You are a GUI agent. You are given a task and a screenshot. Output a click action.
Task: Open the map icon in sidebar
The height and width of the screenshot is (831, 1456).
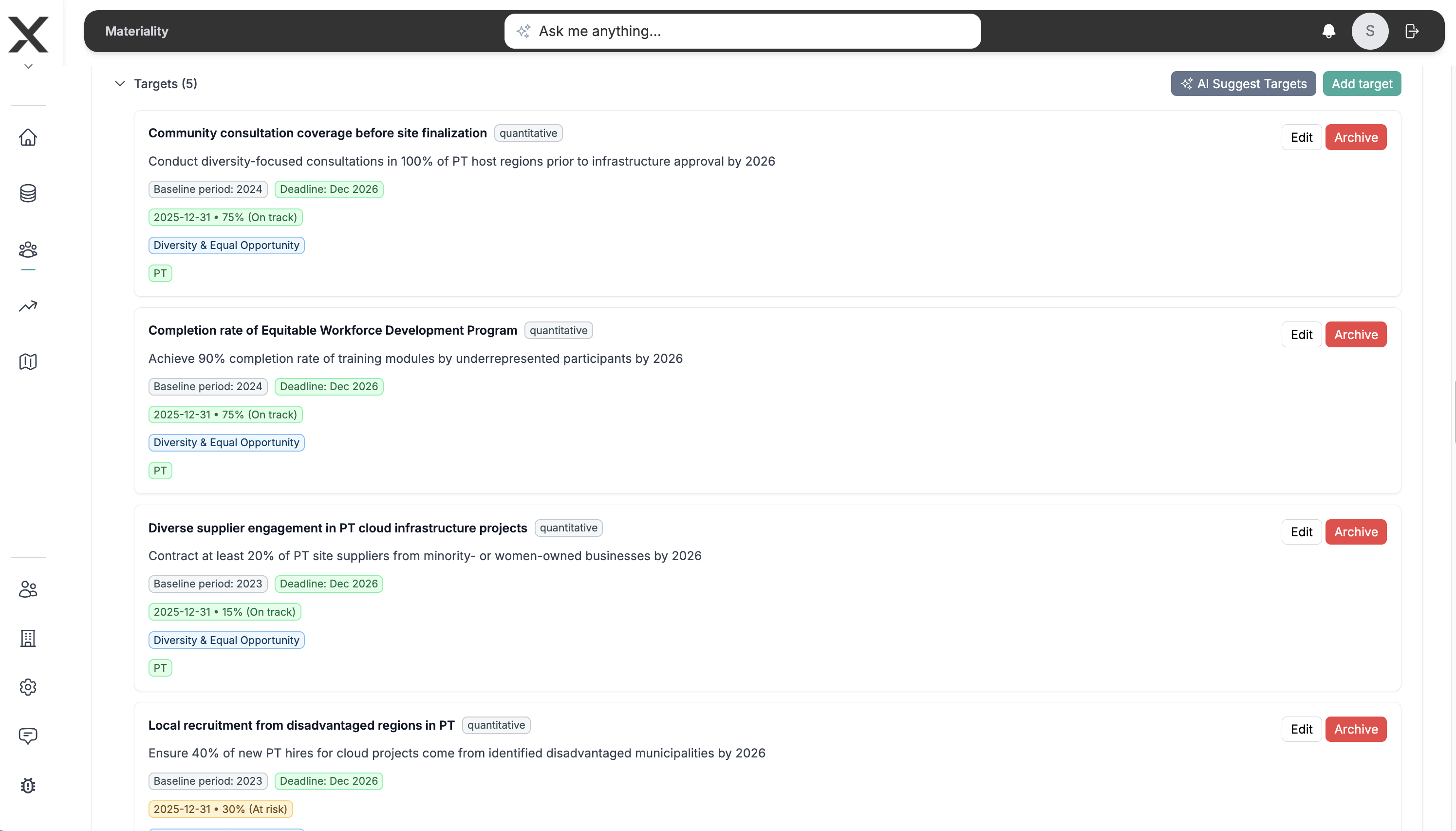point(28,362)
